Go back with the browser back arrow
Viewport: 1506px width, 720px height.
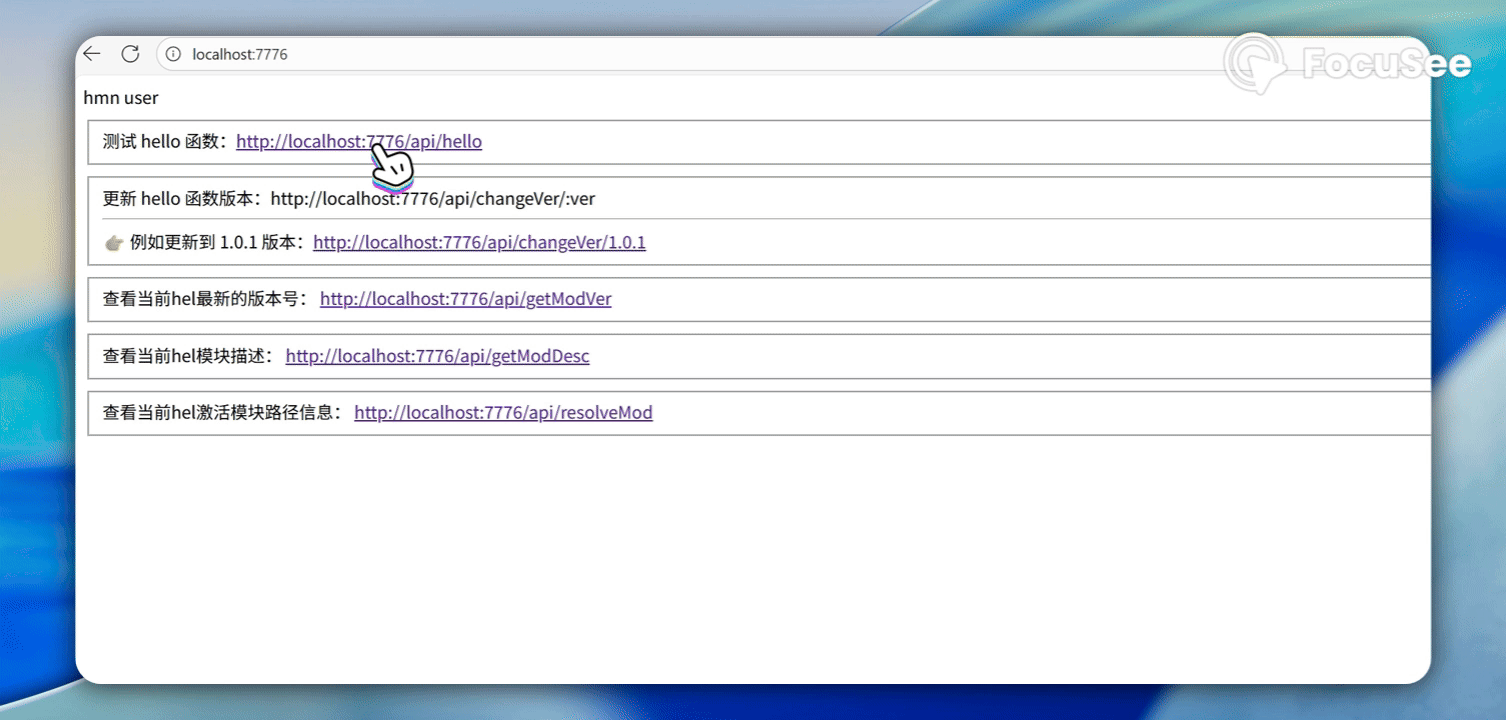tap(92, 54)
